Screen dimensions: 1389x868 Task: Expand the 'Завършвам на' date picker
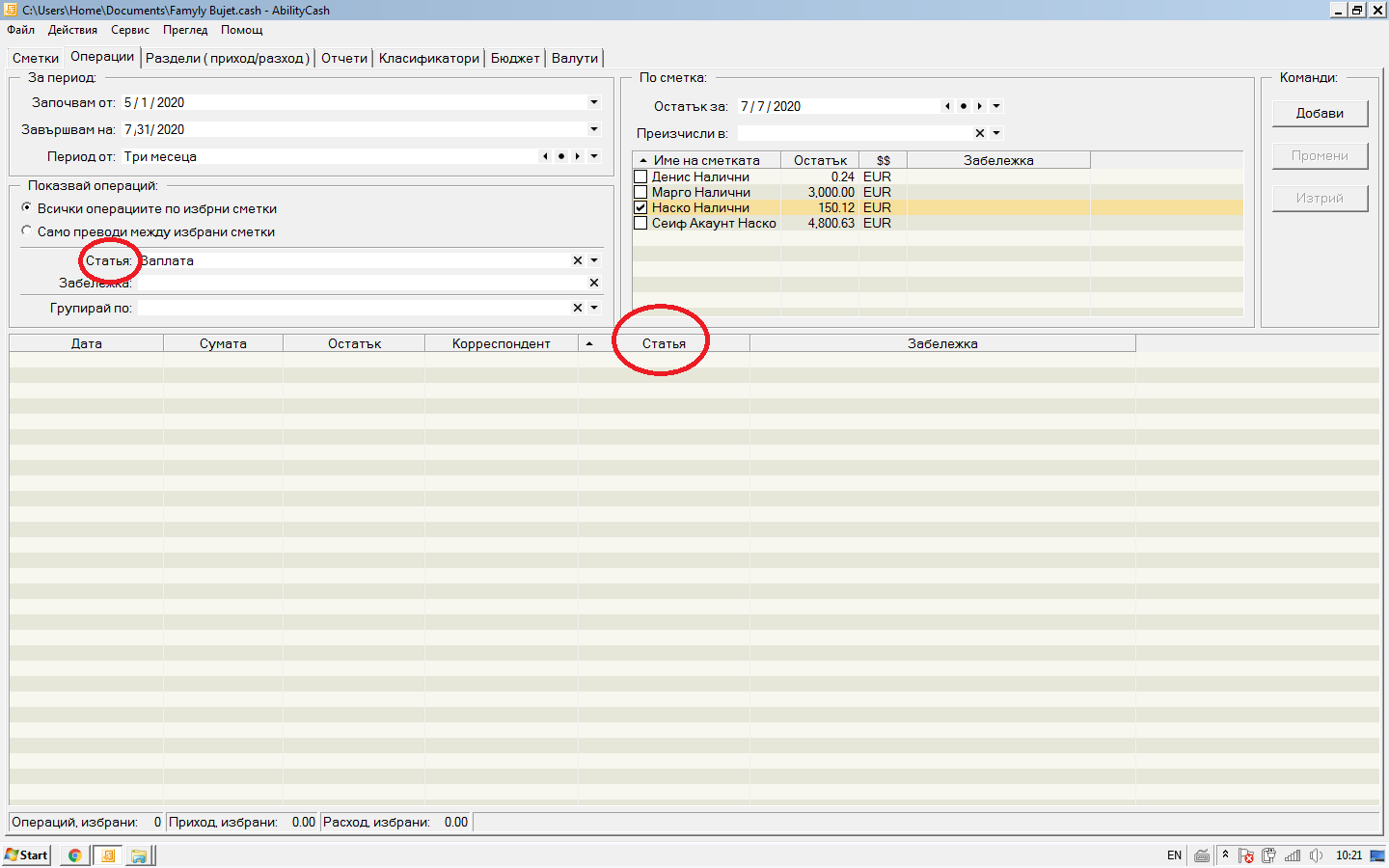(594, 129)
